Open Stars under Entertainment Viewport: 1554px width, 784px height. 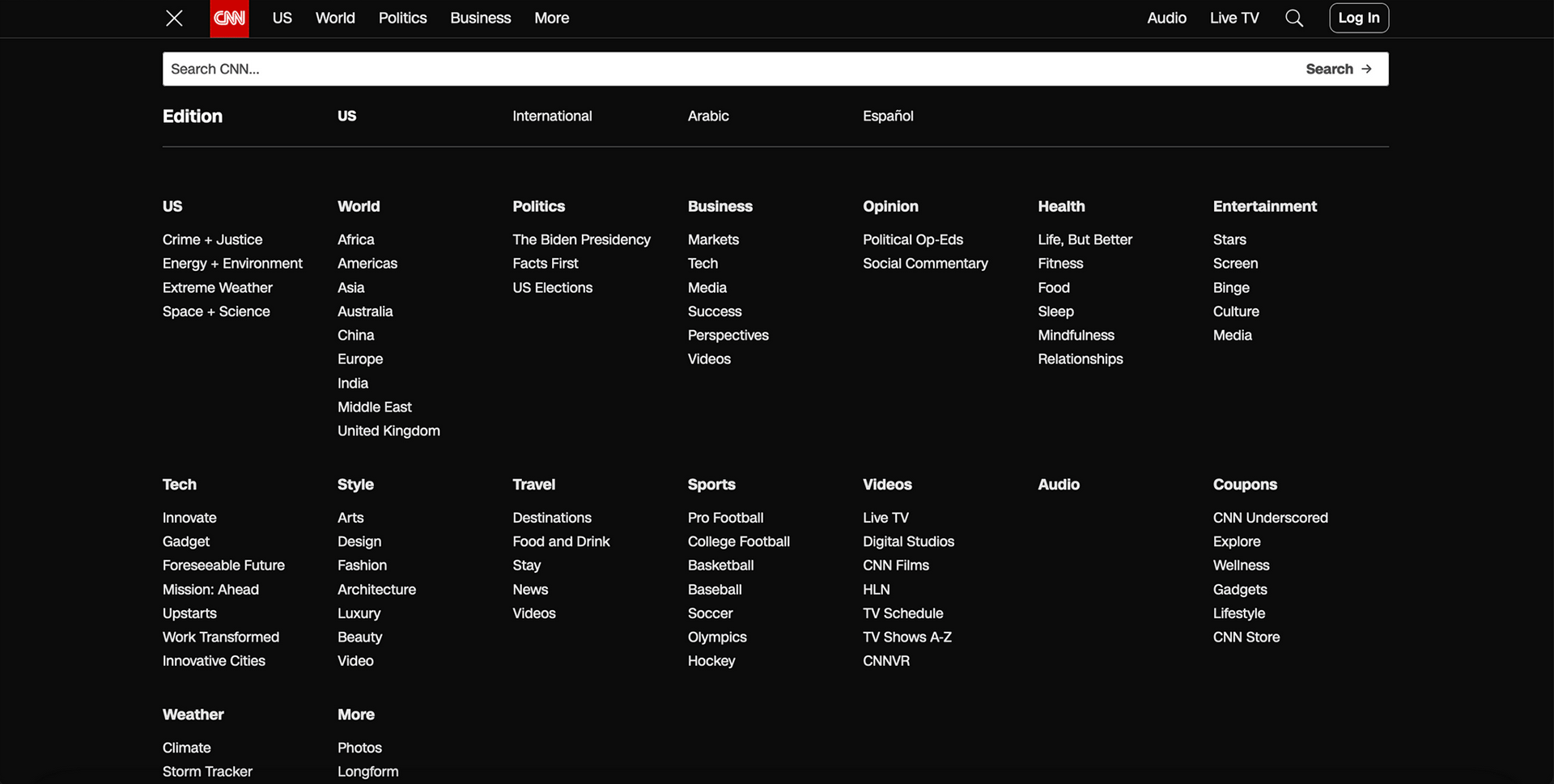tap(1229, 239)
